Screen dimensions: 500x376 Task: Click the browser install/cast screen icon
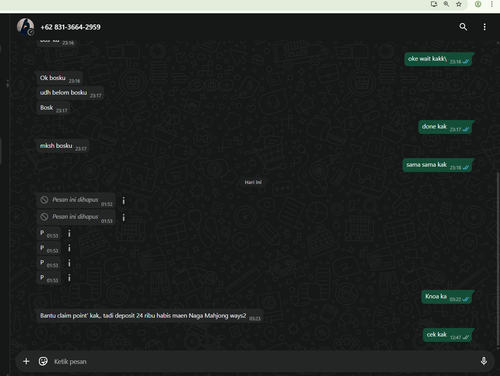[x=434, y=4]
